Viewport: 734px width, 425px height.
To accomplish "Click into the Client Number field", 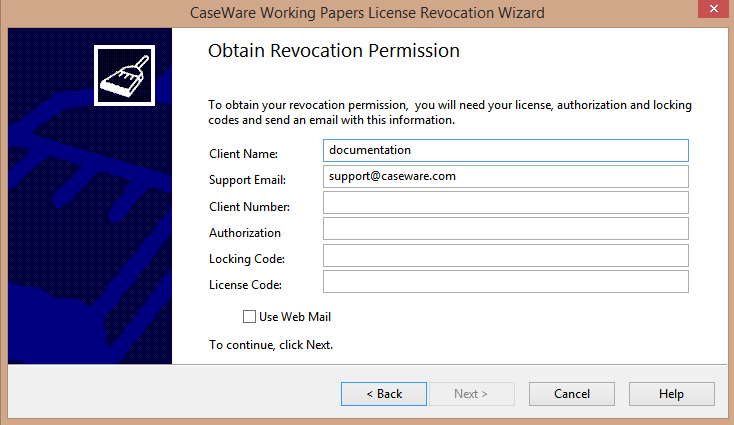I will [x=506, y=203].
